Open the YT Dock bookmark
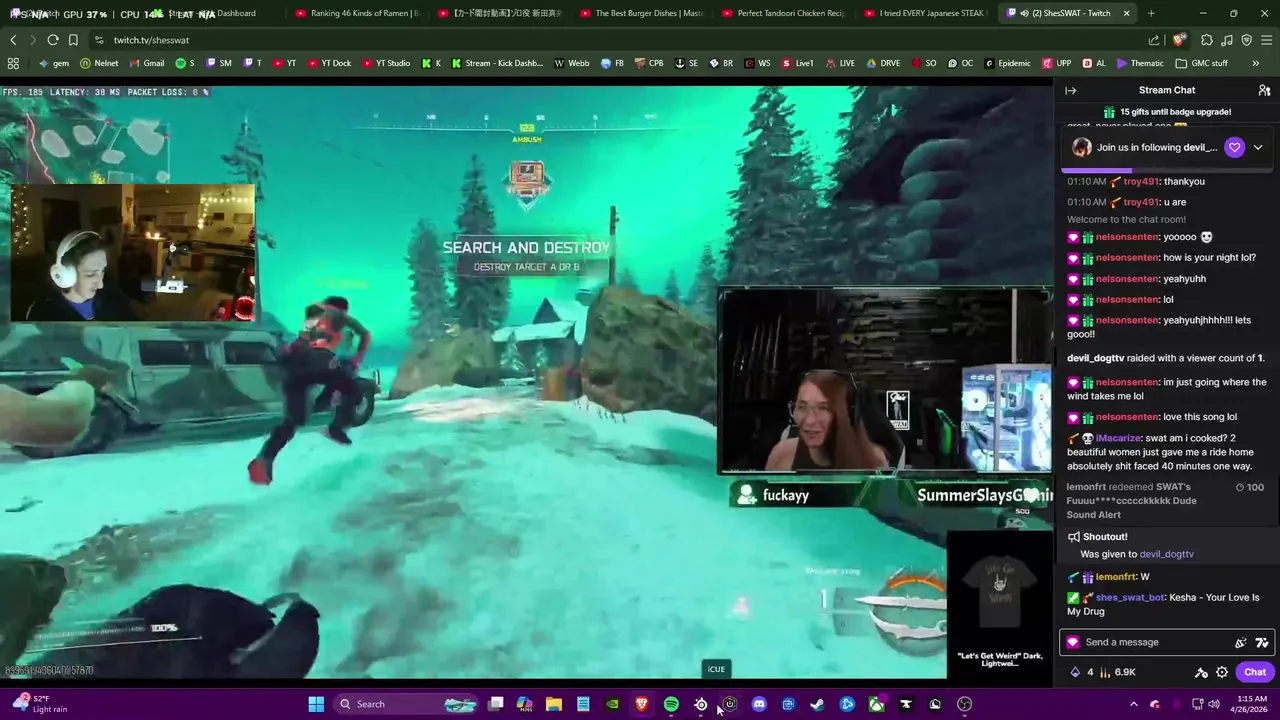Viewport: 1280px width, 720px height. pyautogui.click(x=329, y=63)
